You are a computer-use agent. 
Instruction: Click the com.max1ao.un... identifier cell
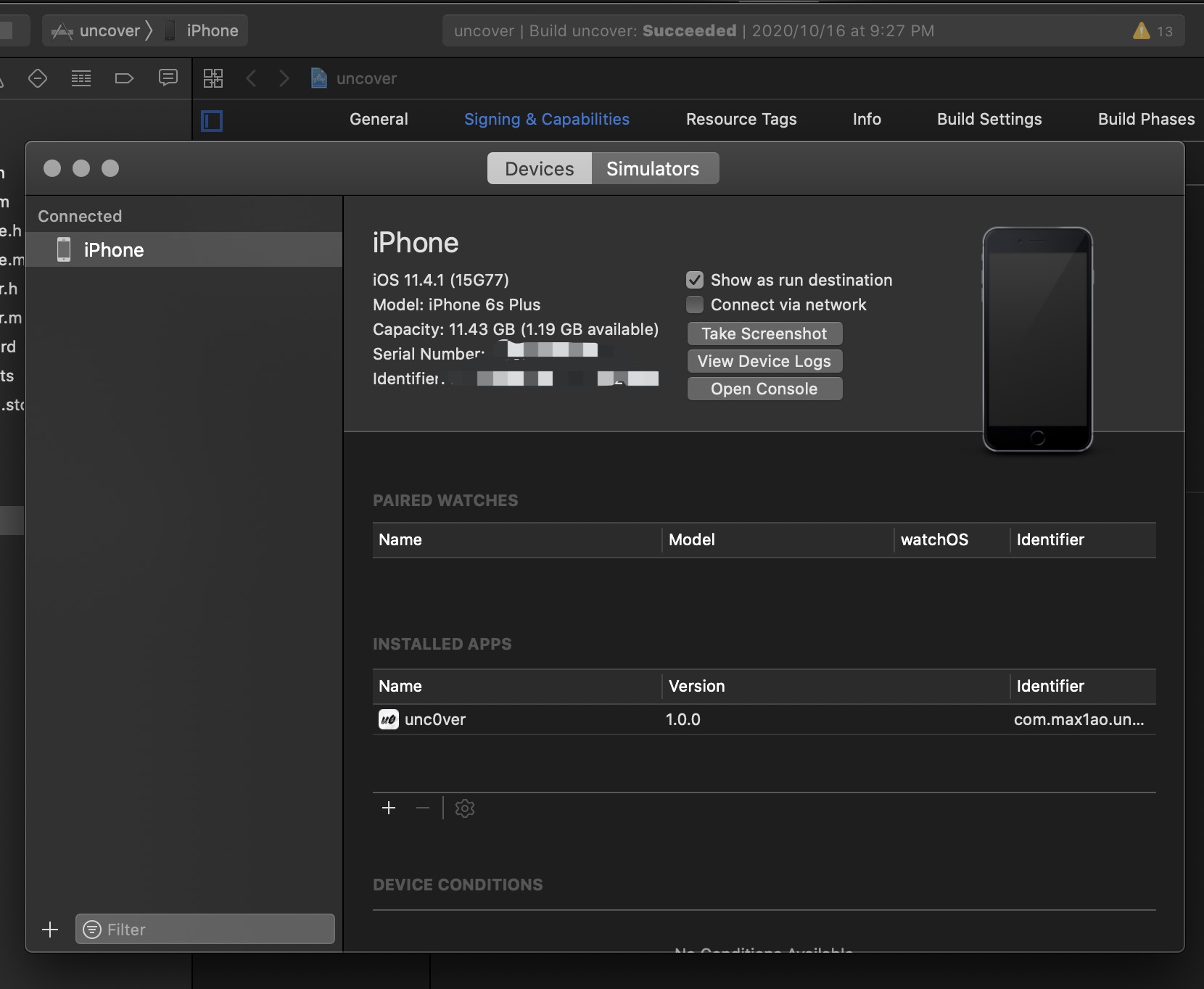click(x=1079, y=719)
